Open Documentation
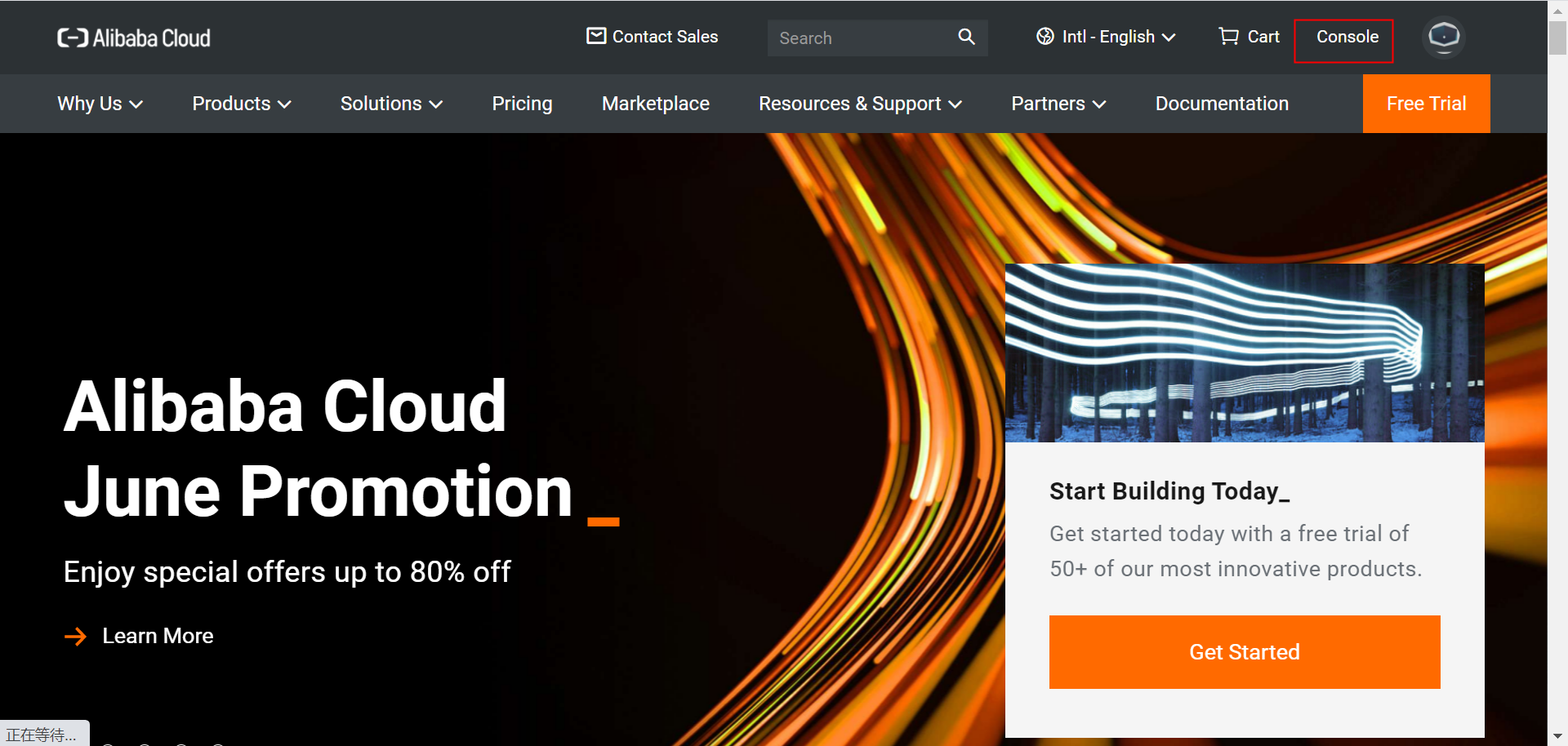 coord(1222,104)
